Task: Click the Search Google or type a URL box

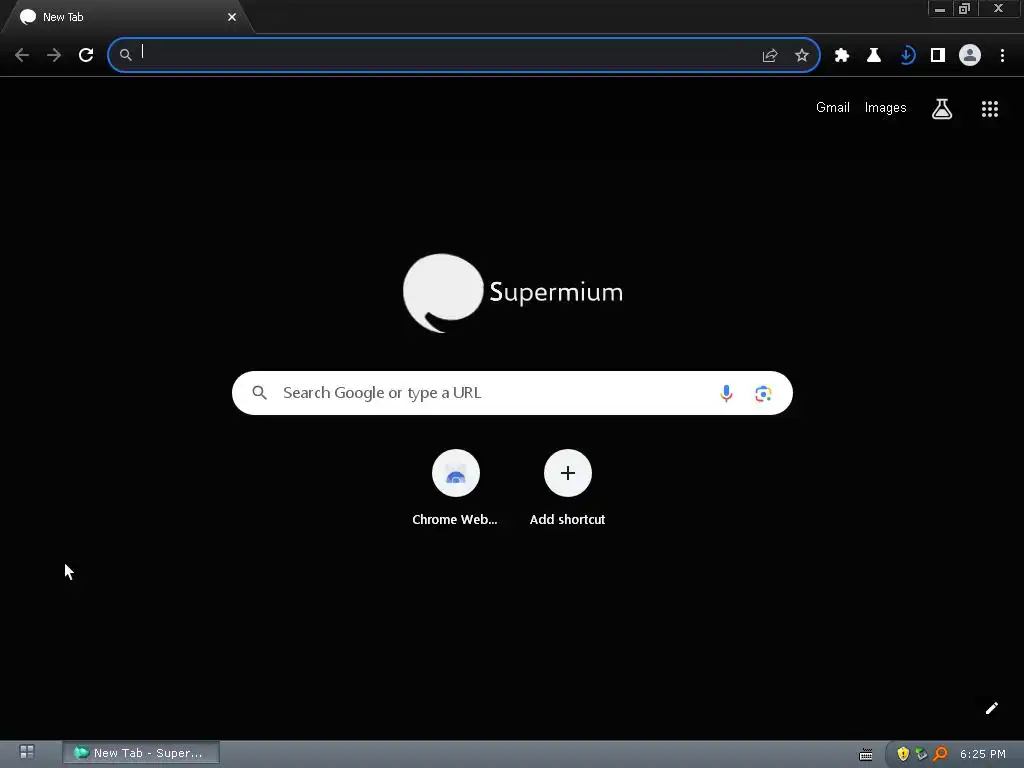Action: (x=512, y=393)
